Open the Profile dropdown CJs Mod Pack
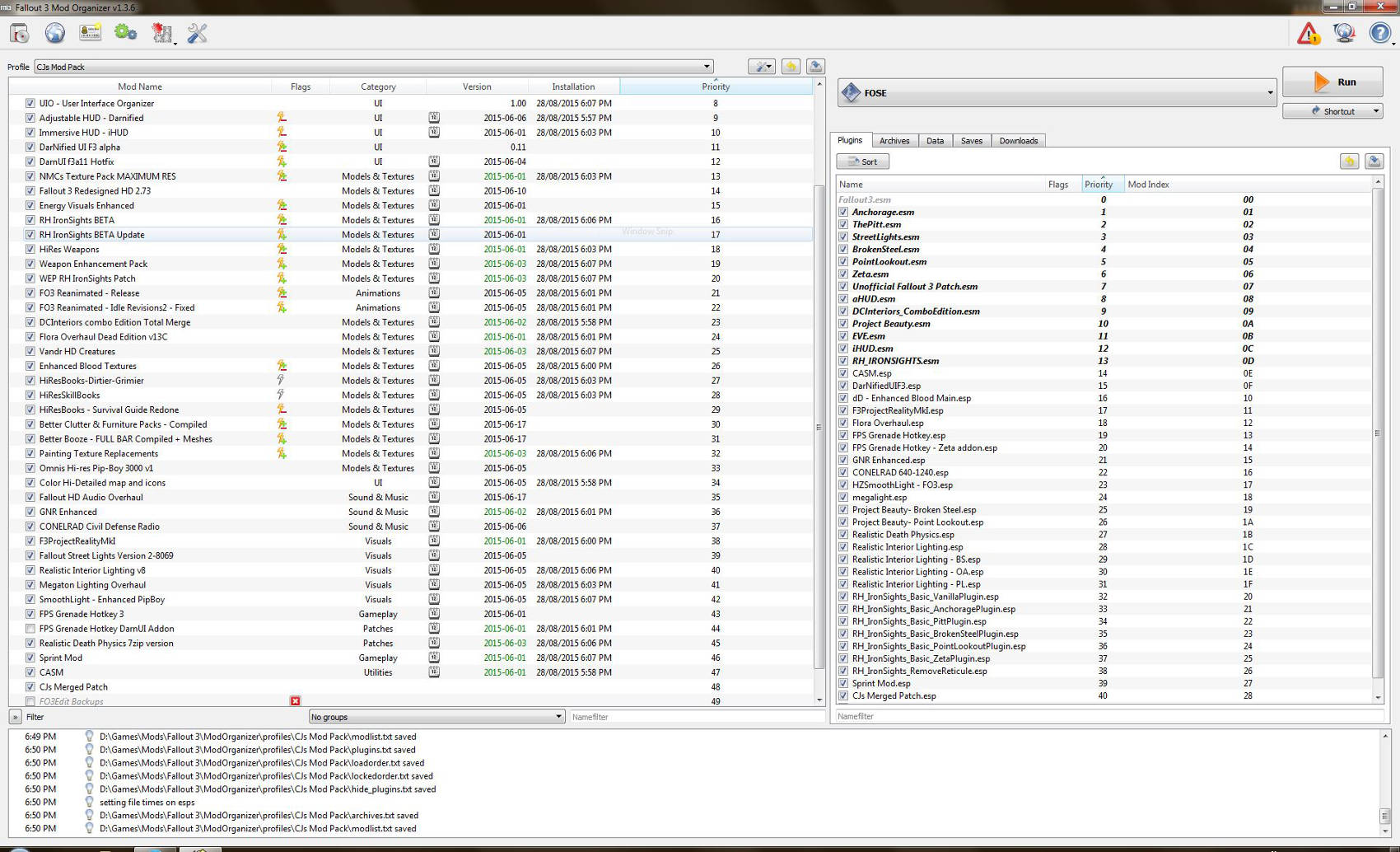Viewport: 1400px width, 852px height. pos(373,67)
